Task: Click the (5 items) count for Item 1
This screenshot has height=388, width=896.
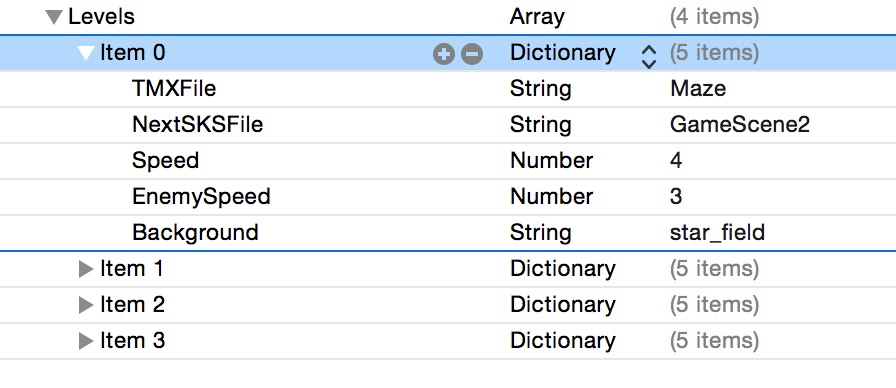Action: click(714, 269)
